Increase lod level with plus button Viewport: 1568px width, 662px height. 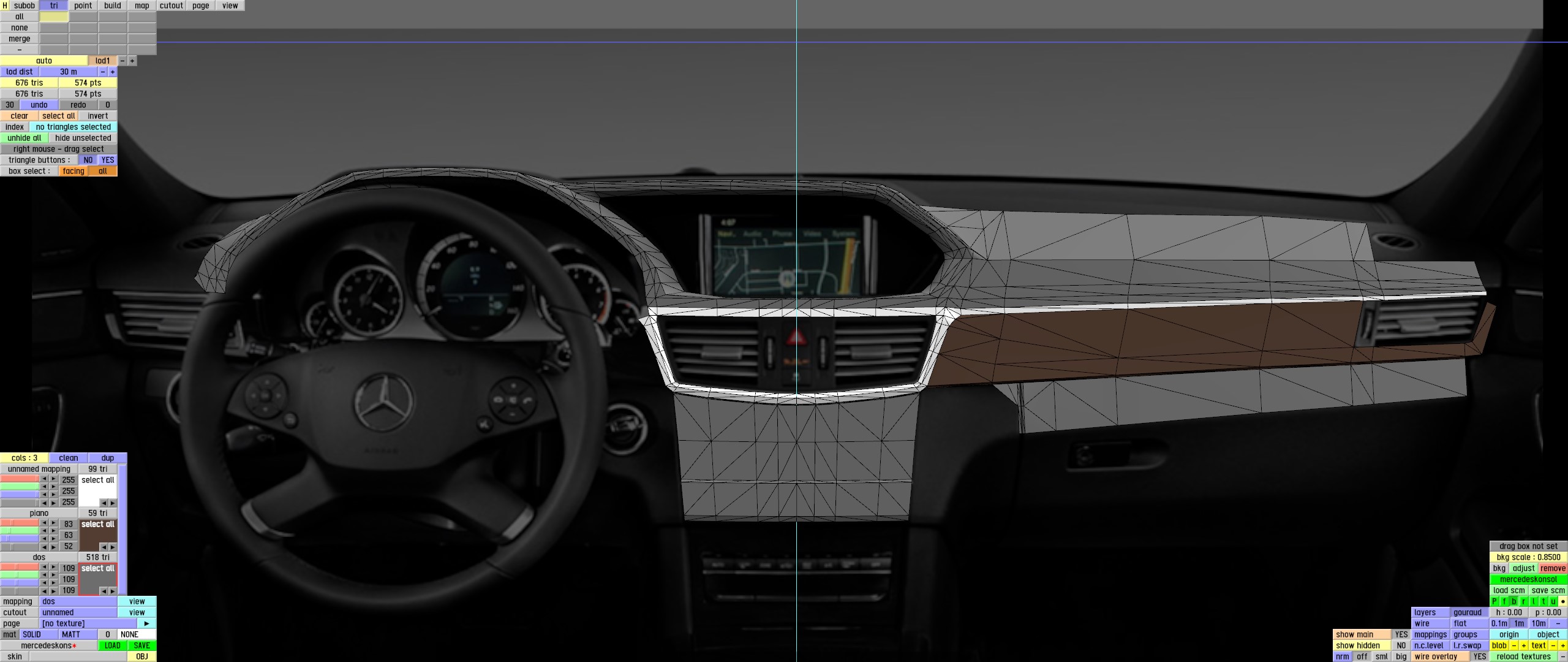click(132, 61)
